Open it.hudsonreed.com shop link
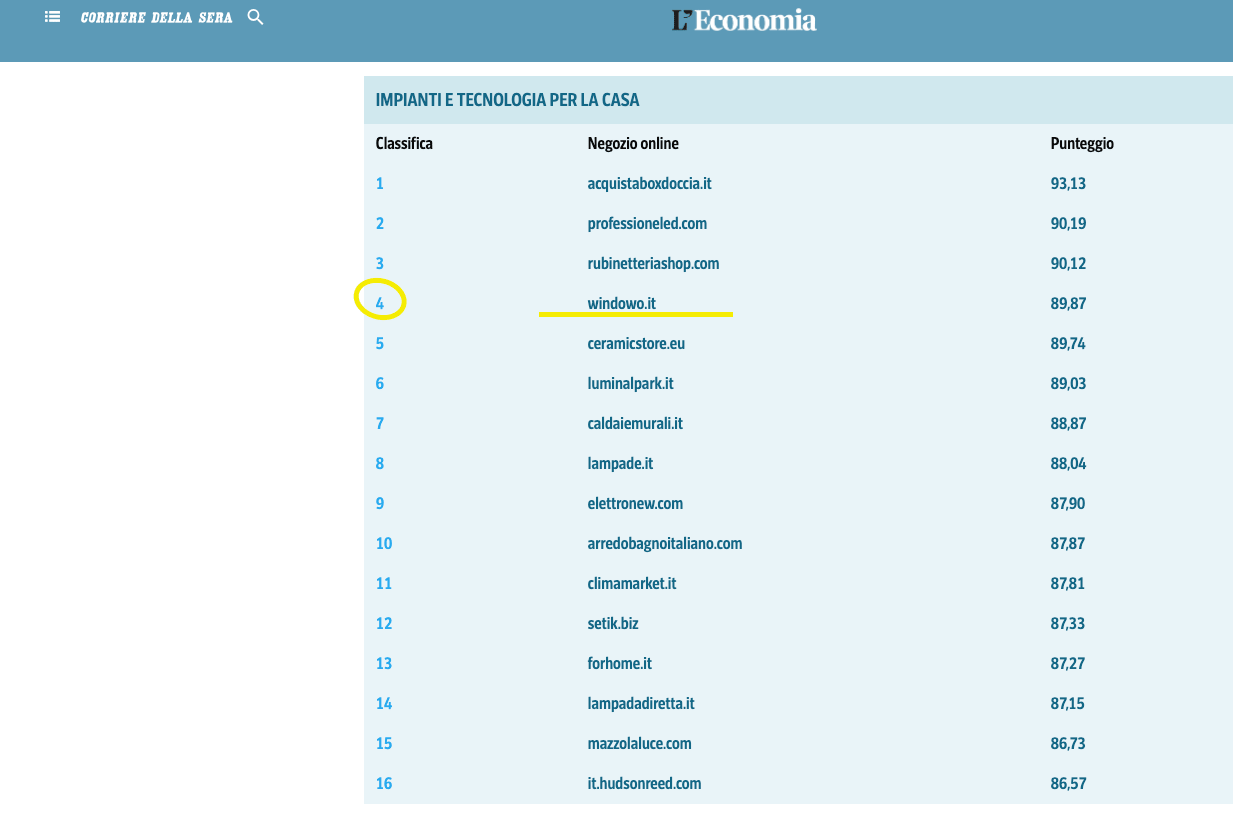 pyautogui.click(x=644, y=783)
